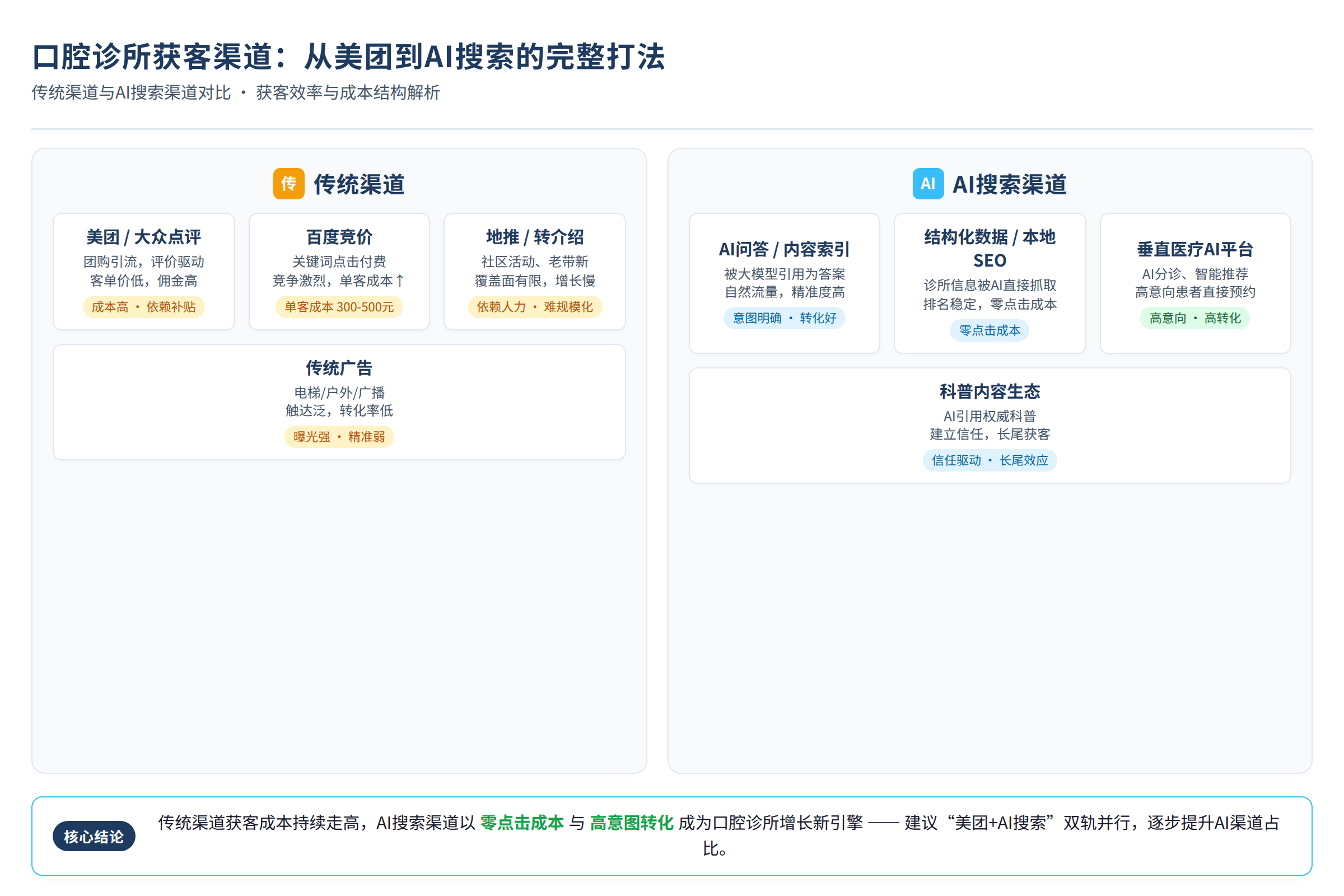Click the text 覆盖面有限，增长慢

point(535,281)
